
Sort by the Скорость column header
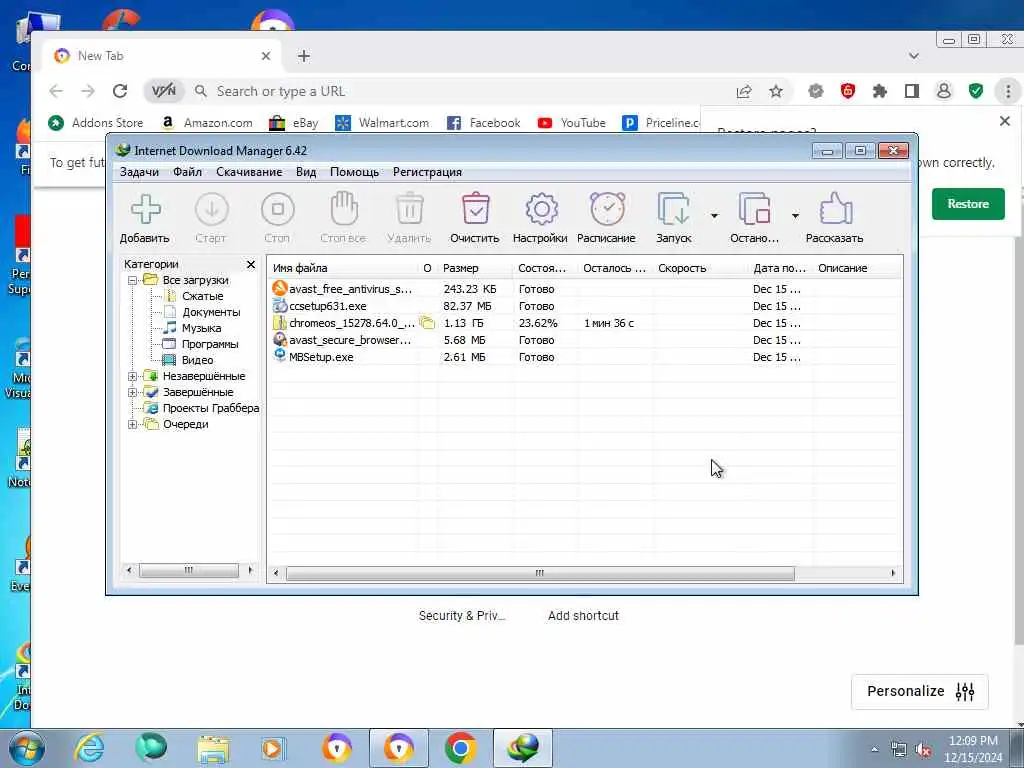pos(700,268)
